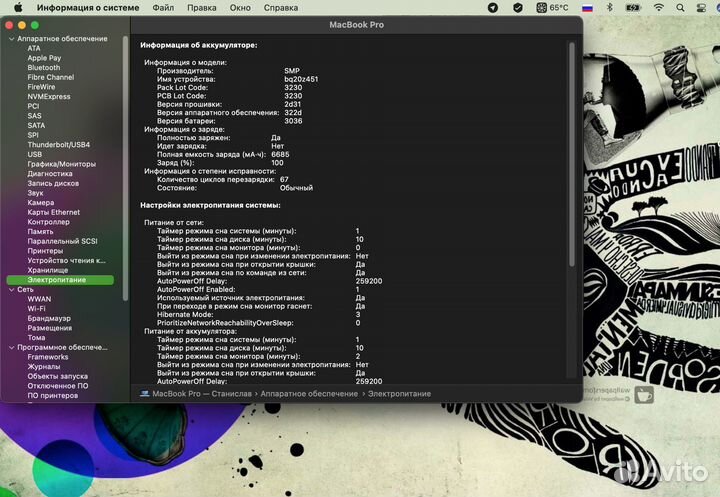The width and height of the screenshot is (720, 497).
Task: Select SPI in the sidebar
Action: coord(33,135)
